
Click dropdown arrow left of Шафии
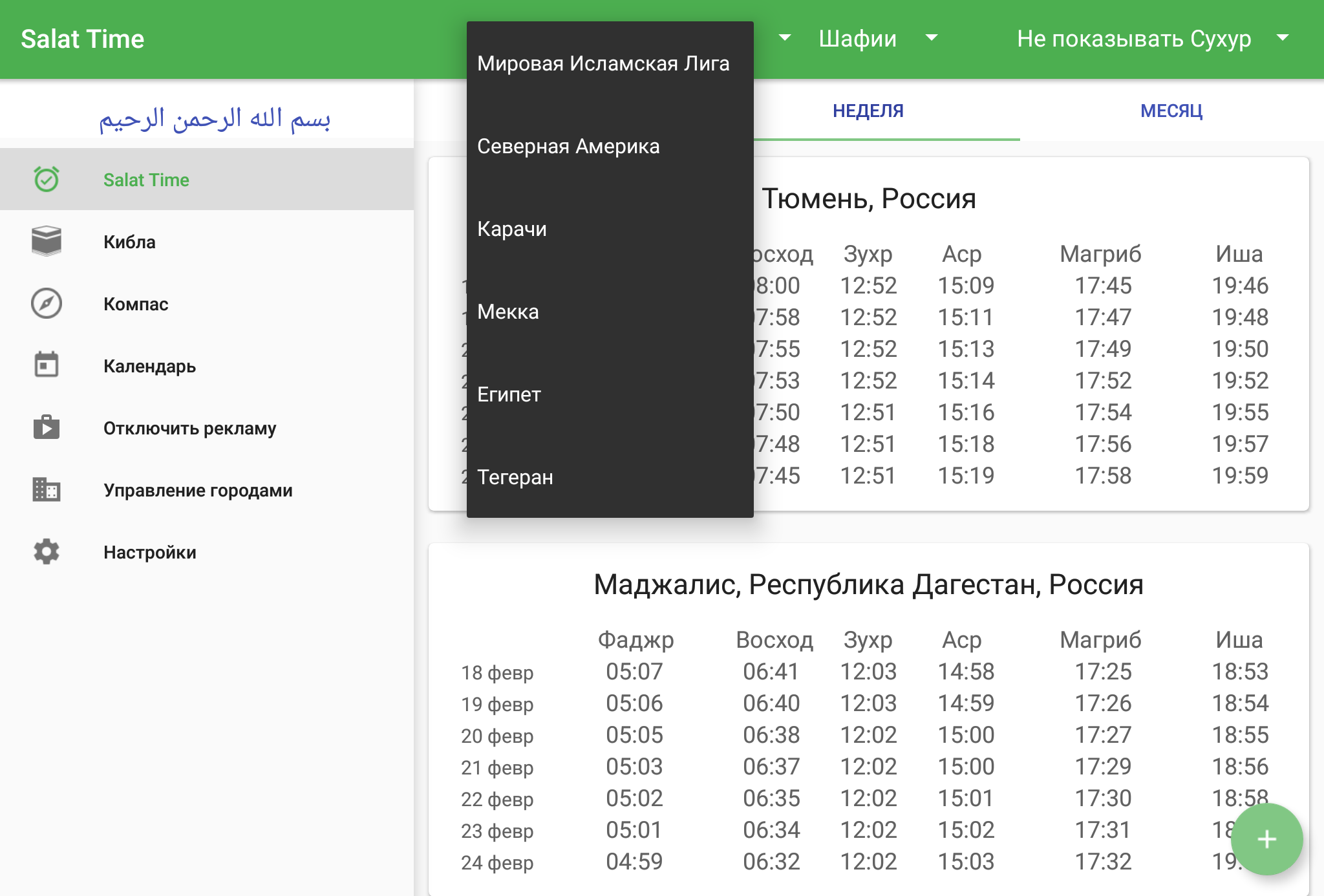point(785,38)
